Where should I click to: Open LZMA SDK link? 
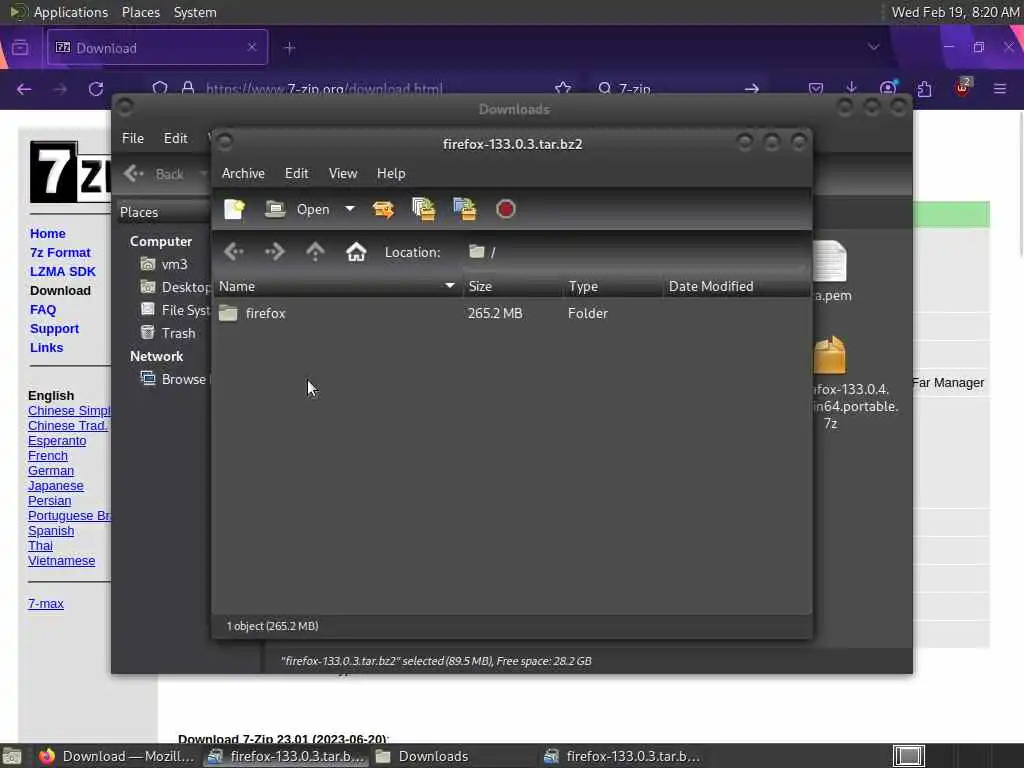(x=63, y=271)
